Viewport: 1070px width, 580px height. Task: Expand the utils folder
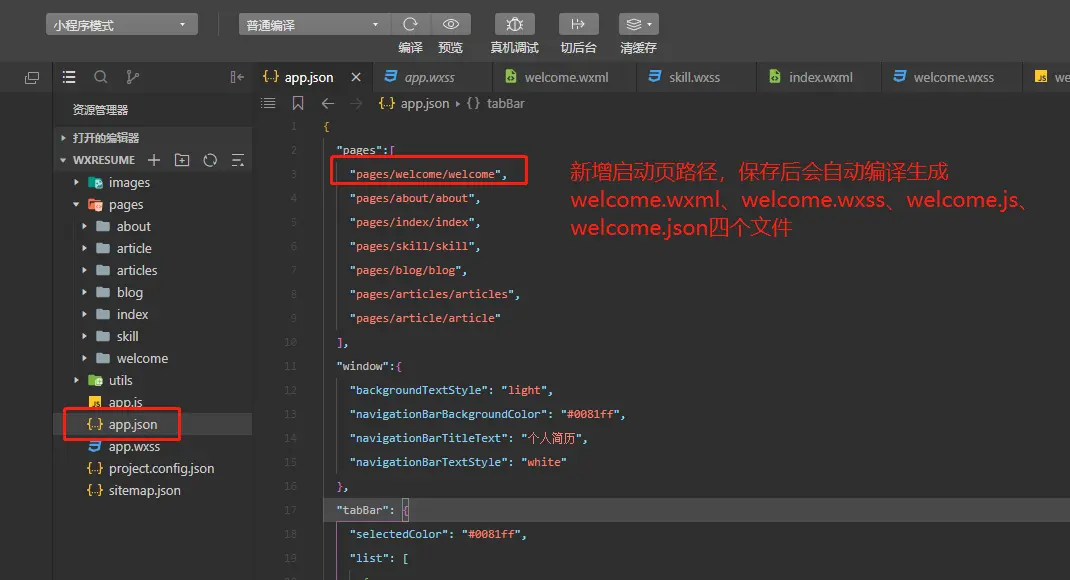[153, 380]
